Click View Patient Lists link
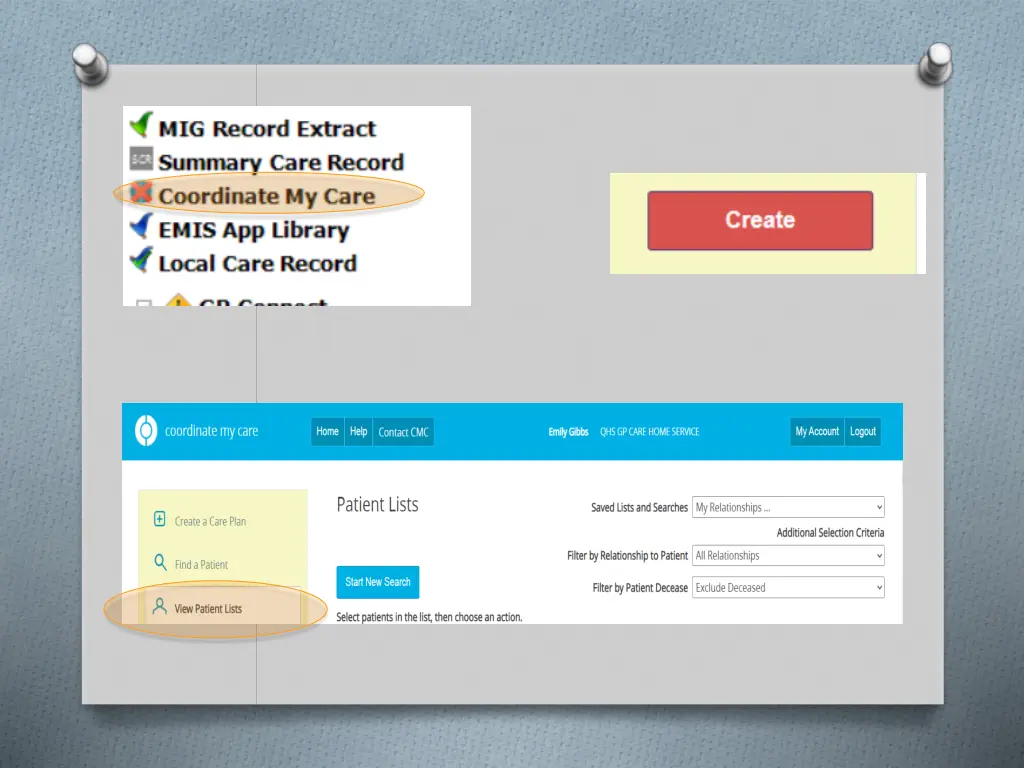This screenshot has height=768, width=1024. [208, 609]
